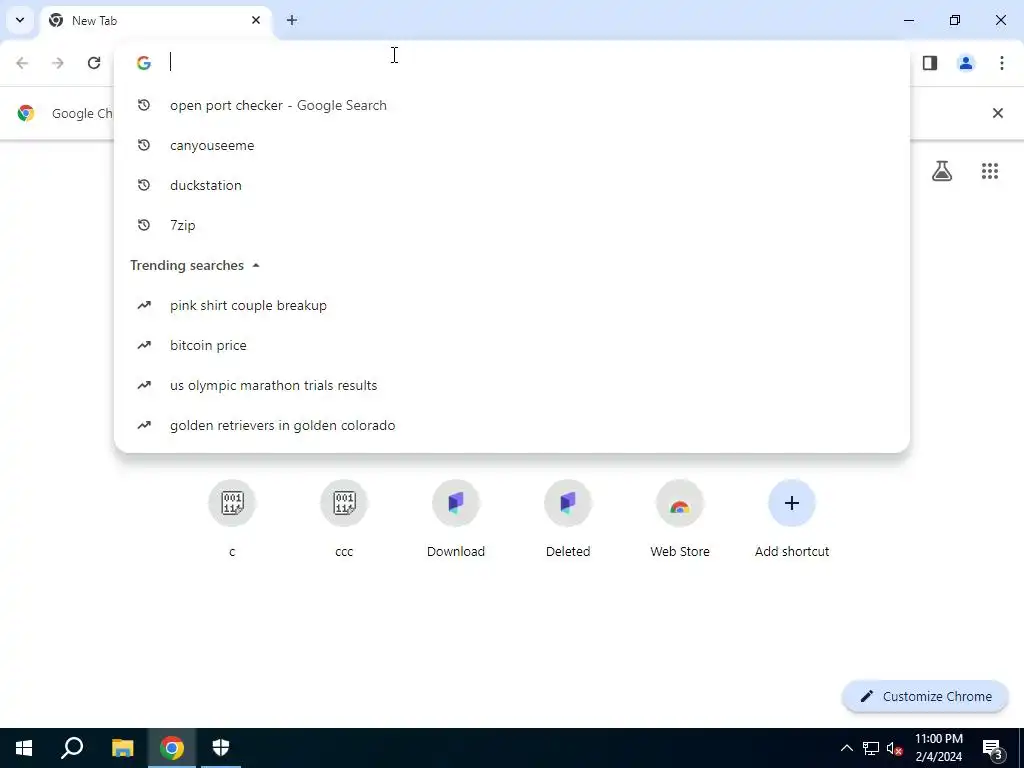Choose 'bitcoin price' trending search

tap(512, 345)
